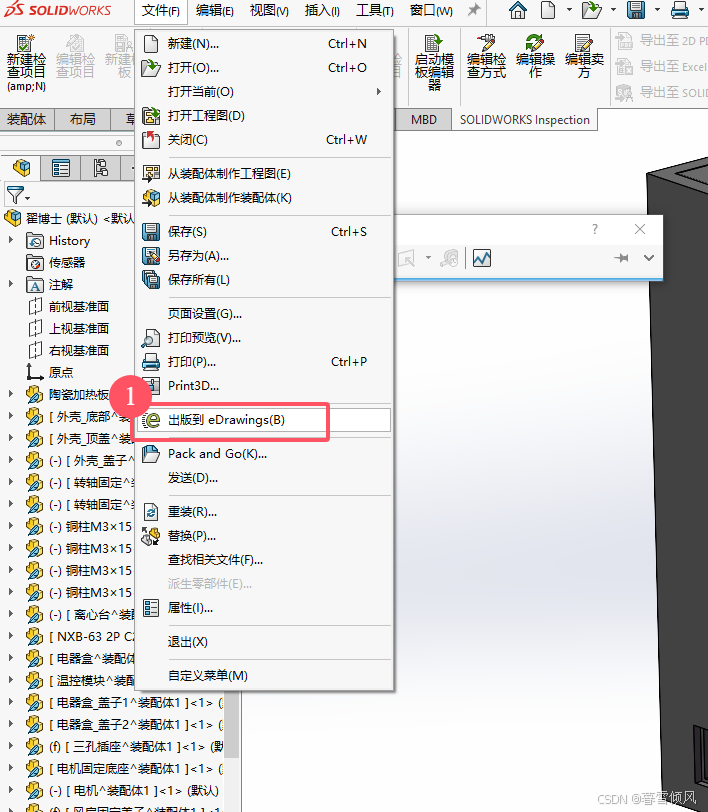Screen dimensions: 708x812
Task: Pin the menu bar with the pushpin icon
Action: (x=473, y=10)
